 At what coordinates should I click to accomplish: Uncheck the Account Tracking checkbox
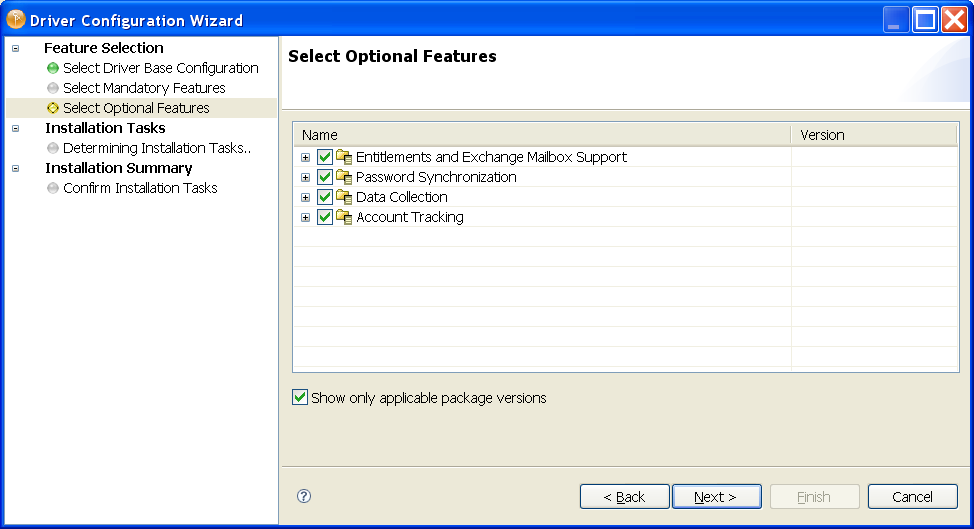pos(325,217)
